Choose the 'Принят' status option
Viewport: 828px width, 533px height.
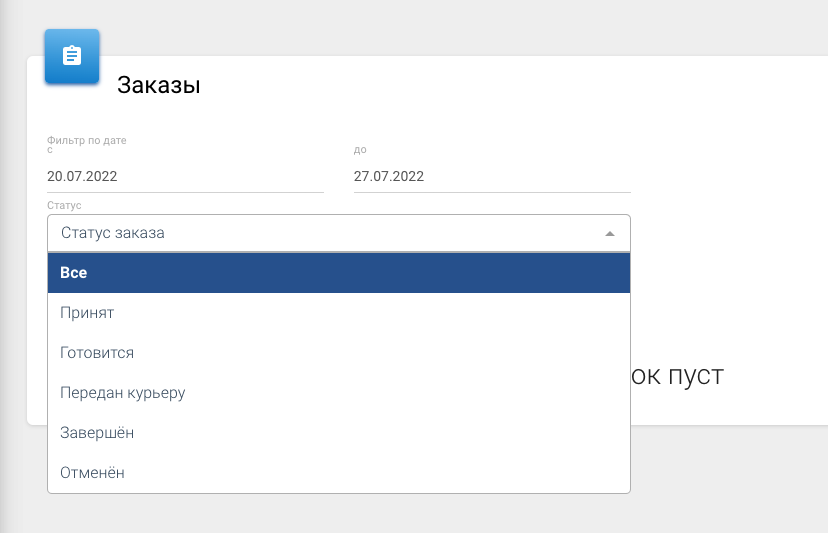338,313
